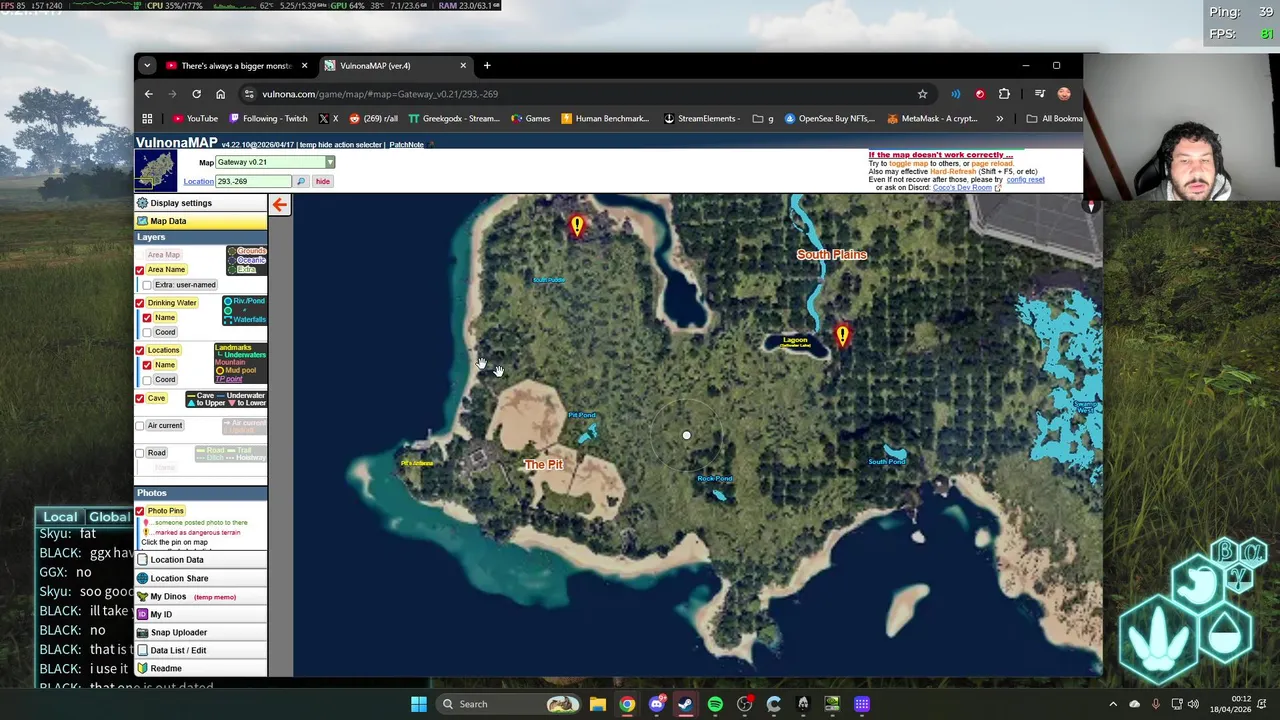1280x720 pixels.
Task: Open Spotify from the taskbar
Action: (x=715, y=704)
